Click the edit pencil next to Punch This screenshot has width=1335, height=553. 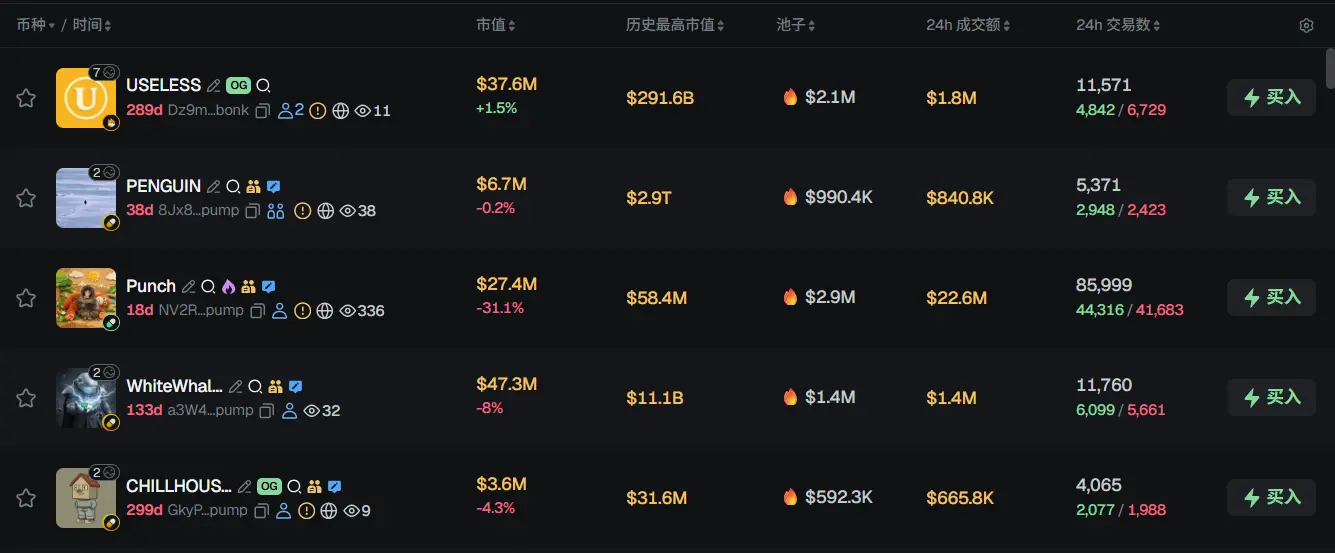click(x=188, y=286)
